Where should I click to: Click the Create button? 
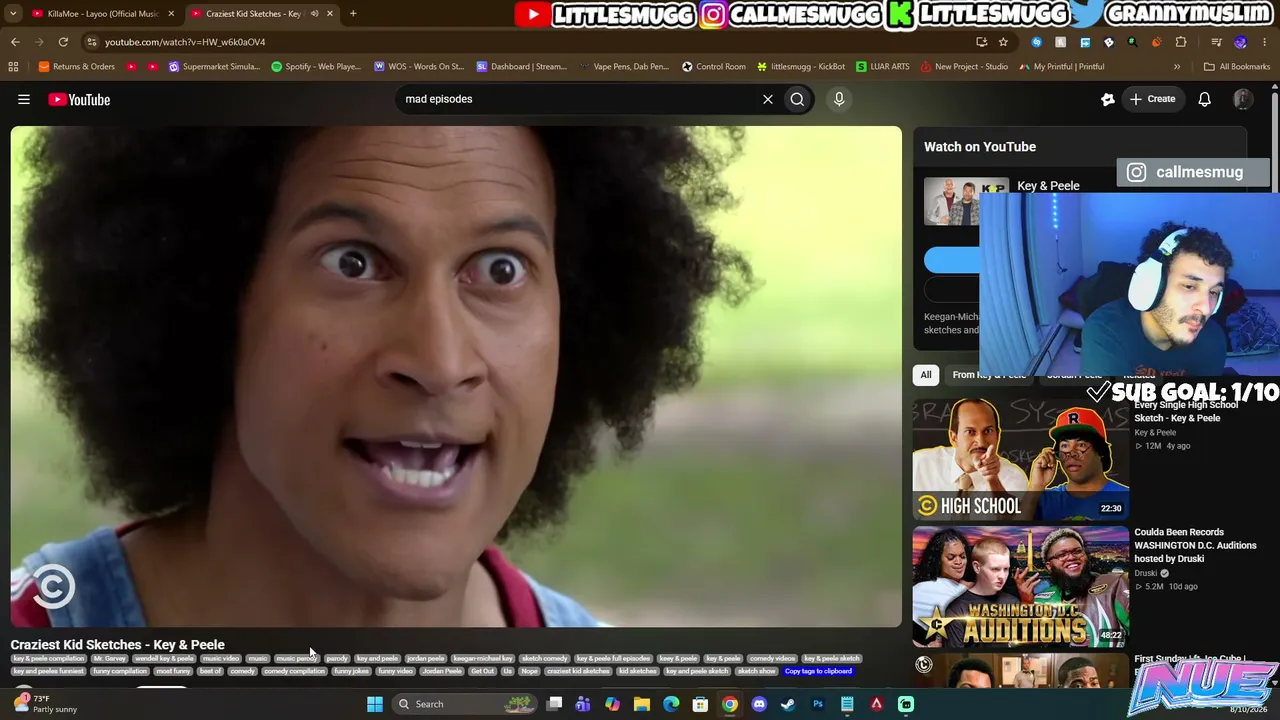click(1152, 99)
